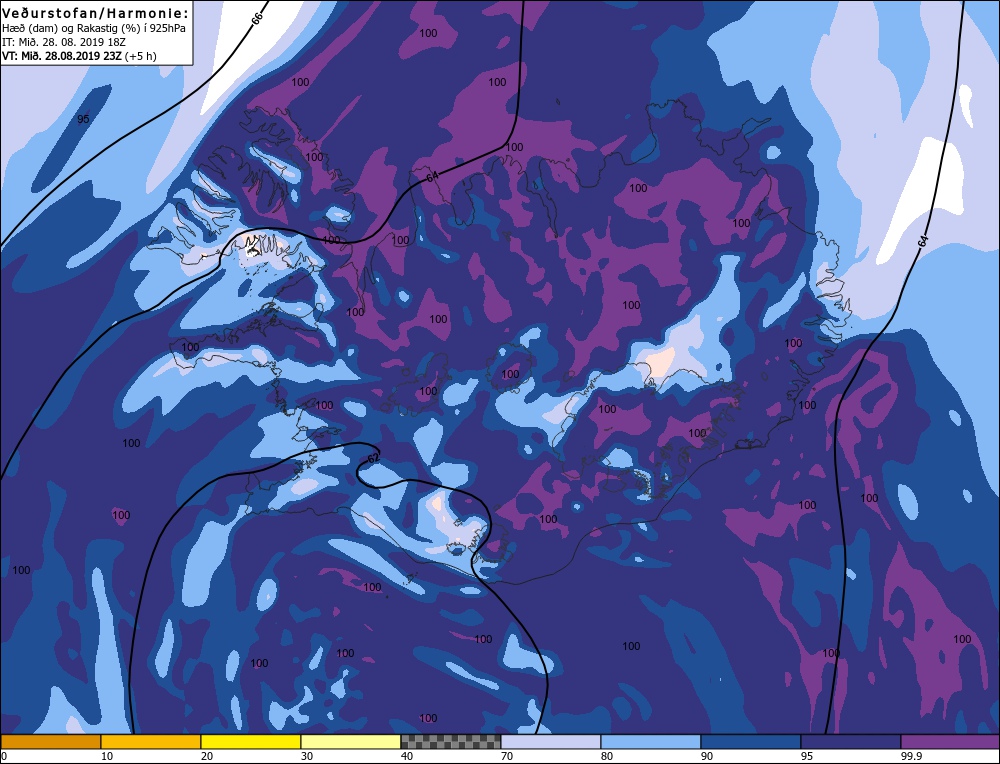This screenshot has height=764, width=1000.
Task: Click the grey checkered 40–70 legend swatch
Action: pos(451,742)
